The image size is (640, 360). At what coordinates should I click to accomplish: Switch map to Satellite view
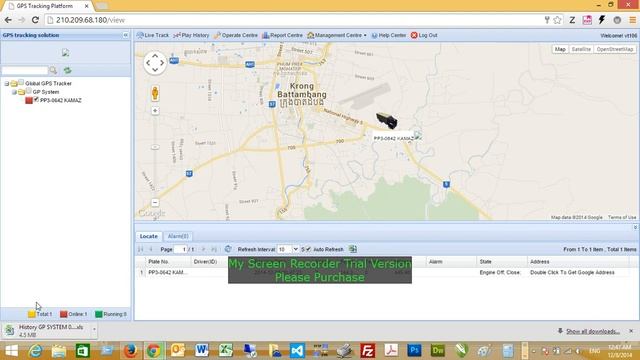click(x=581, y=49)
